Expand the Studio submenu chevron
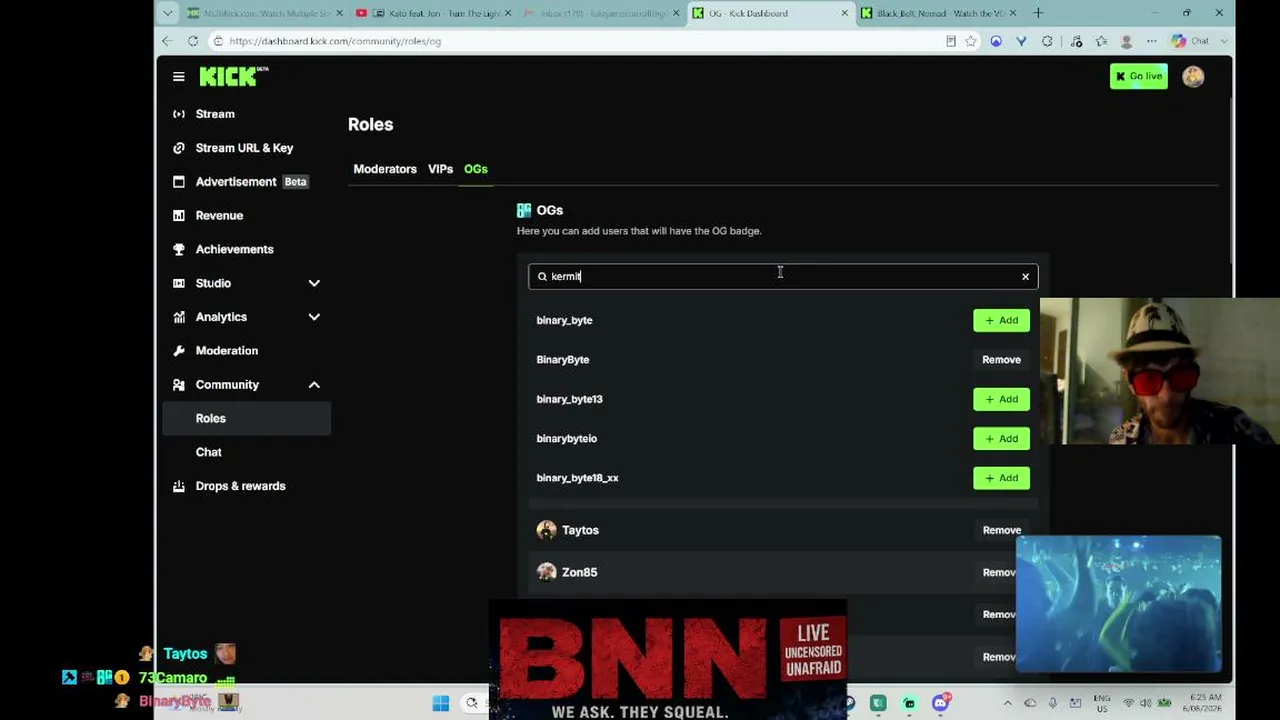 [314, 283]
